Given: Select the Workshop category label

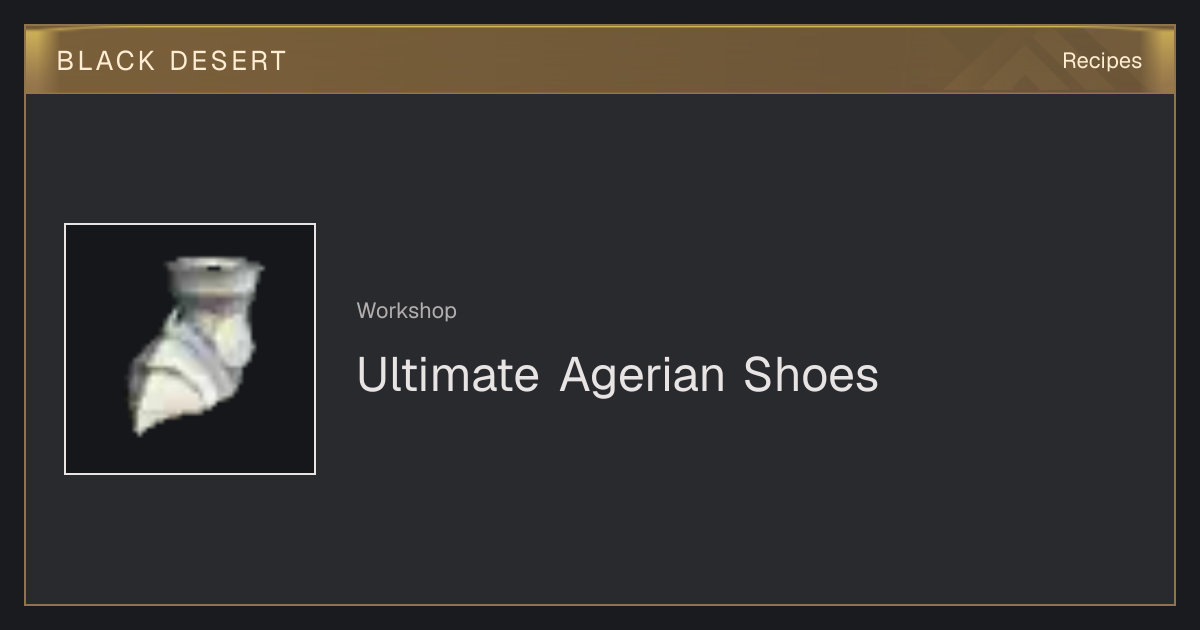Looking at the screenshot, I should pos(407,311).
